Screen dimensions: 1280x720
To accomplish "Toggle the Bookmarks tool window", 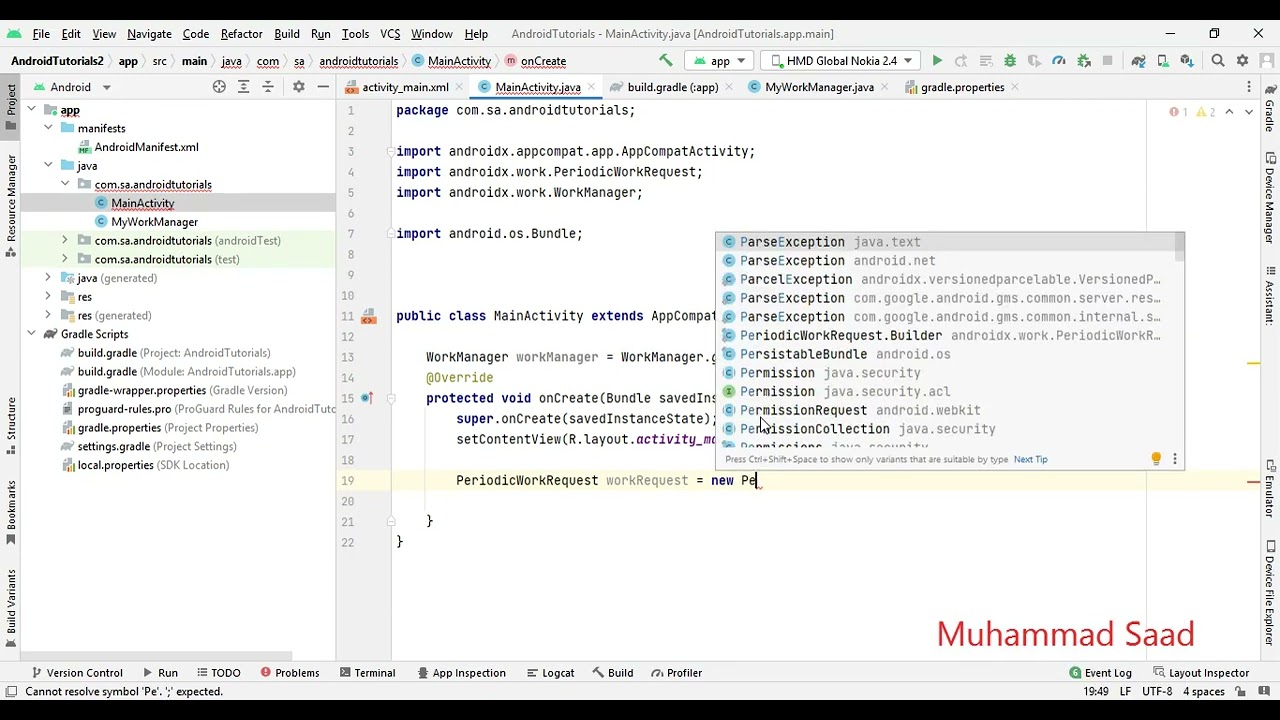I will point(12,513).
